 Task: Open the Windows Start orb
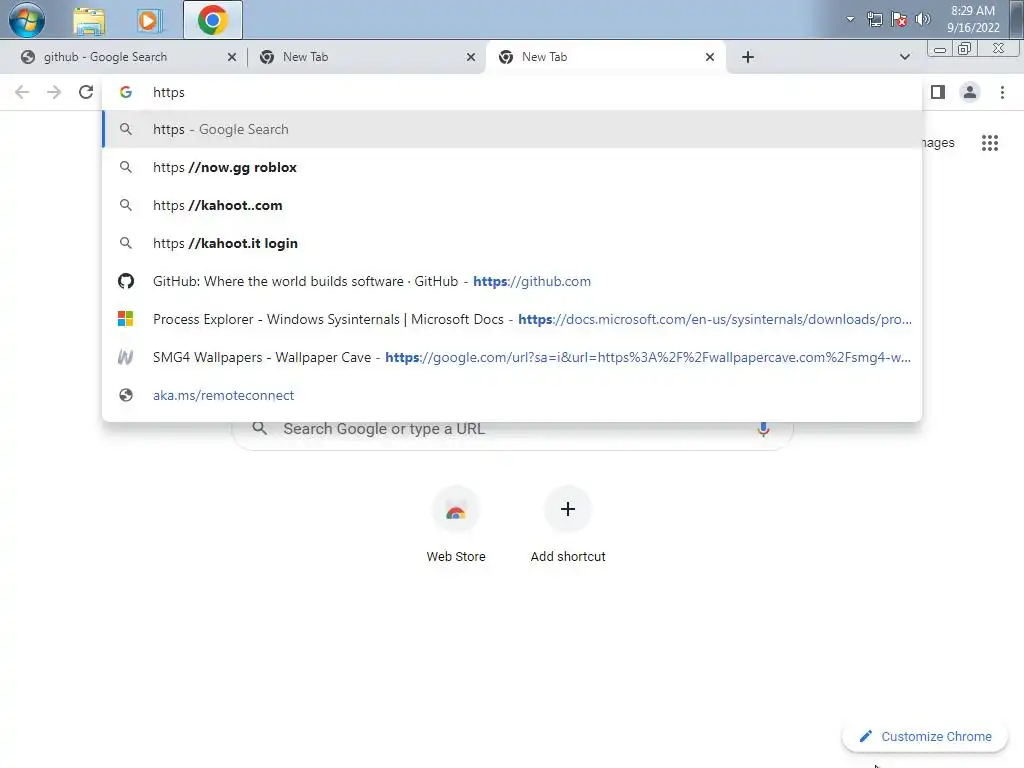click(27, 19)
